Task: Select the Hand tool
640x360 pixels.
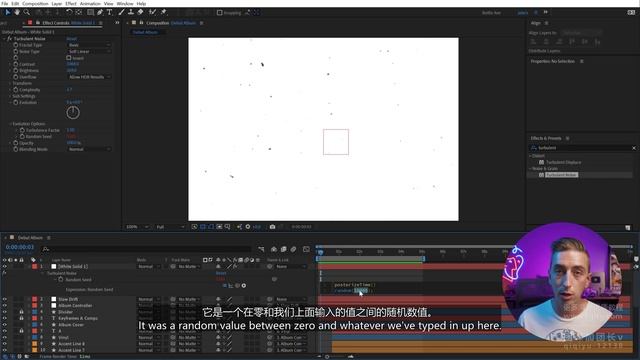Action: [17, 13]
